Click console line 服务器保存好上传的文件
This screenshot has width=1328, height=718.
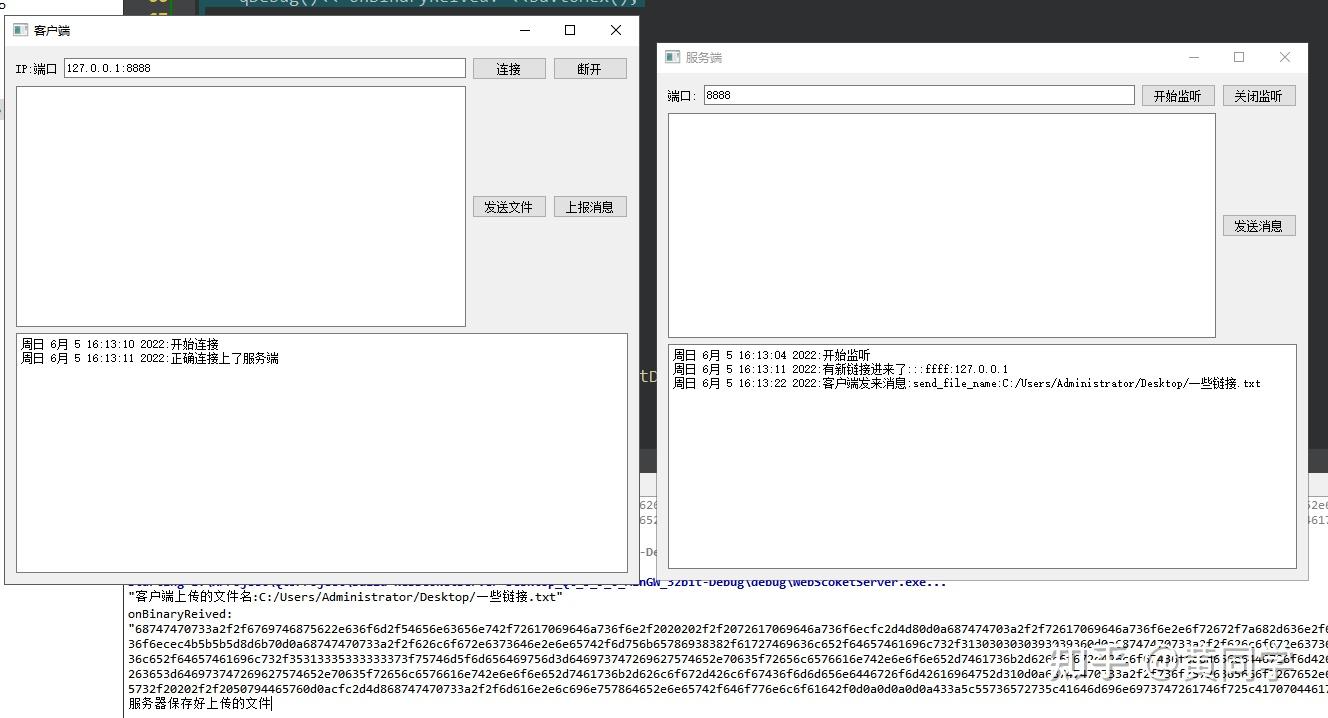(x=200, y=704)
